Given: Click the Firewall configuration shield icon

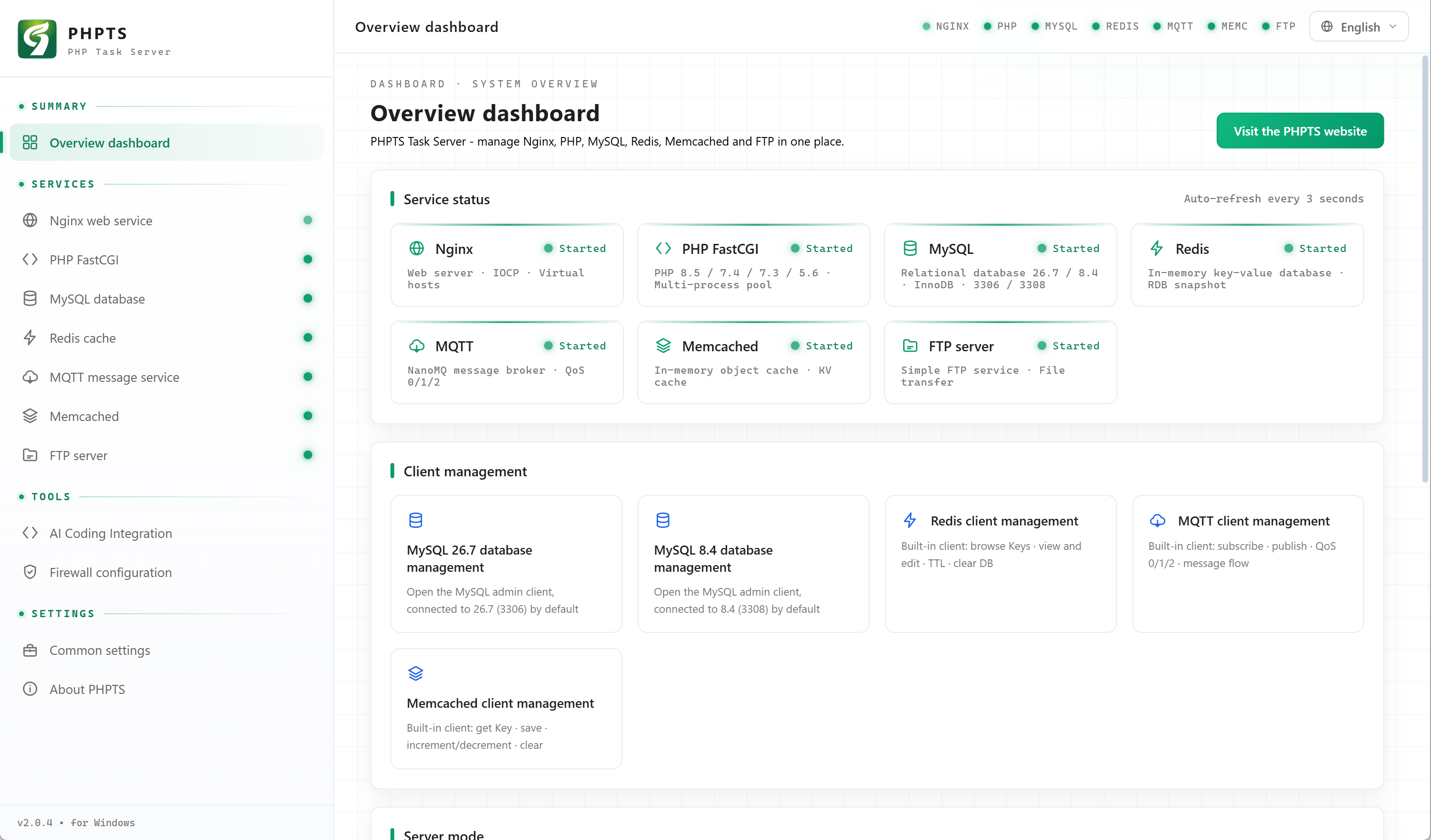Looking at the screenshot, I should click(30, 572).
